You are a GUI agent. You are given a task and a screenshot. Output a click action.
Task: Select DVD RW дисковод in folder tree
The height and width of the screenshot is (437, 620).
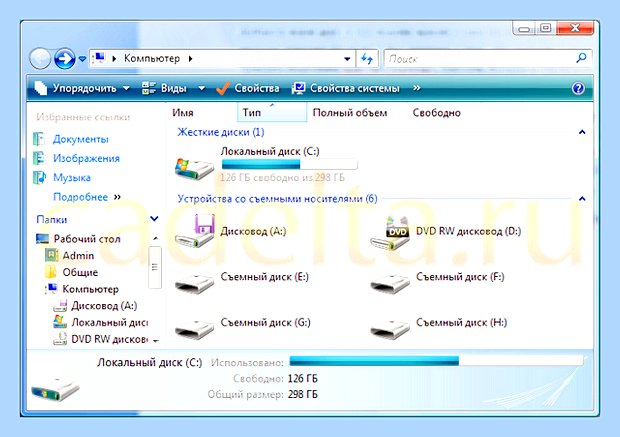pos(109,339)
